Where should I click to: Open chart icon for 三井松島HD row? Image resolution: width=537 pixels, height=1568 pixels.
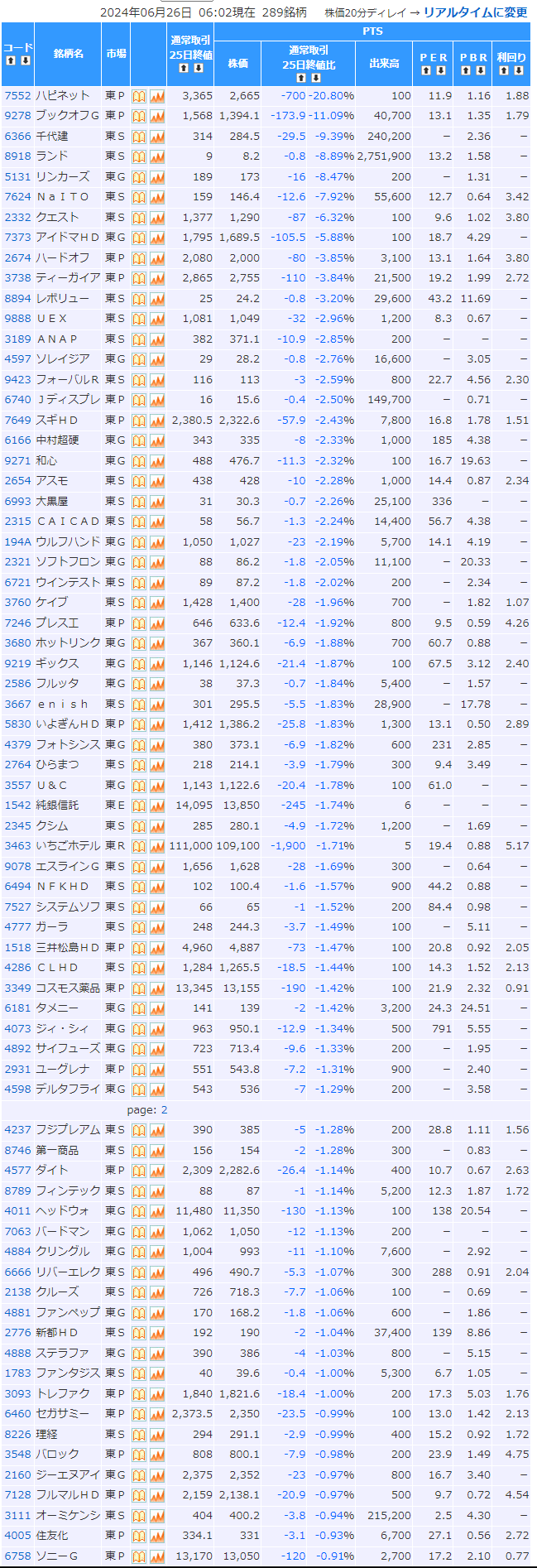coord(157,948)
